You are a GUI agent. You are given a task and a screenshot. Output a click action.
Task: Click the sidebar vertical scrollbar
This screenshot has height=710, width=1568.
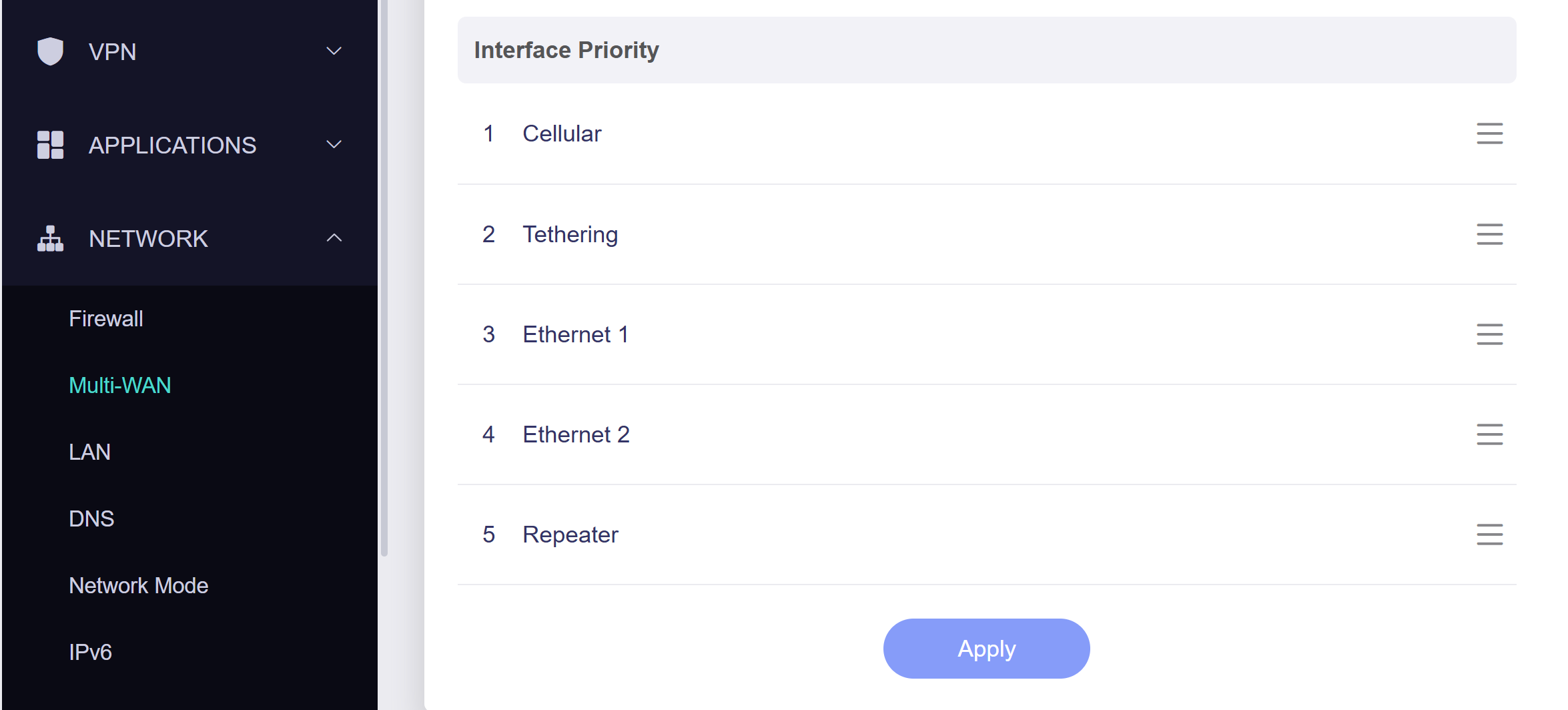coord(384,280)
